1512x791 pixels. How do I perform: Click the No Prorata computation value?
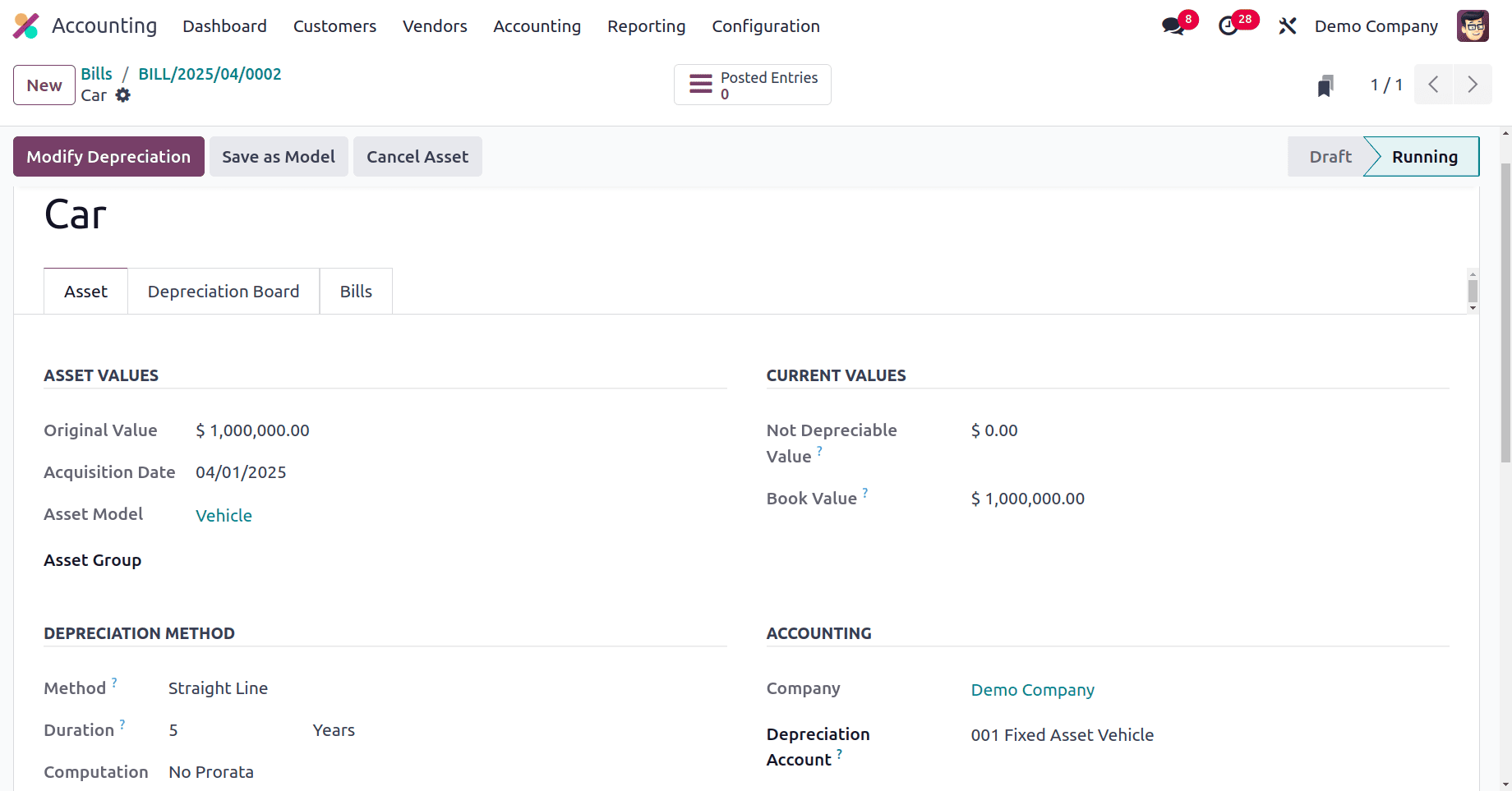pyautogui.click(x=211, y=772)
